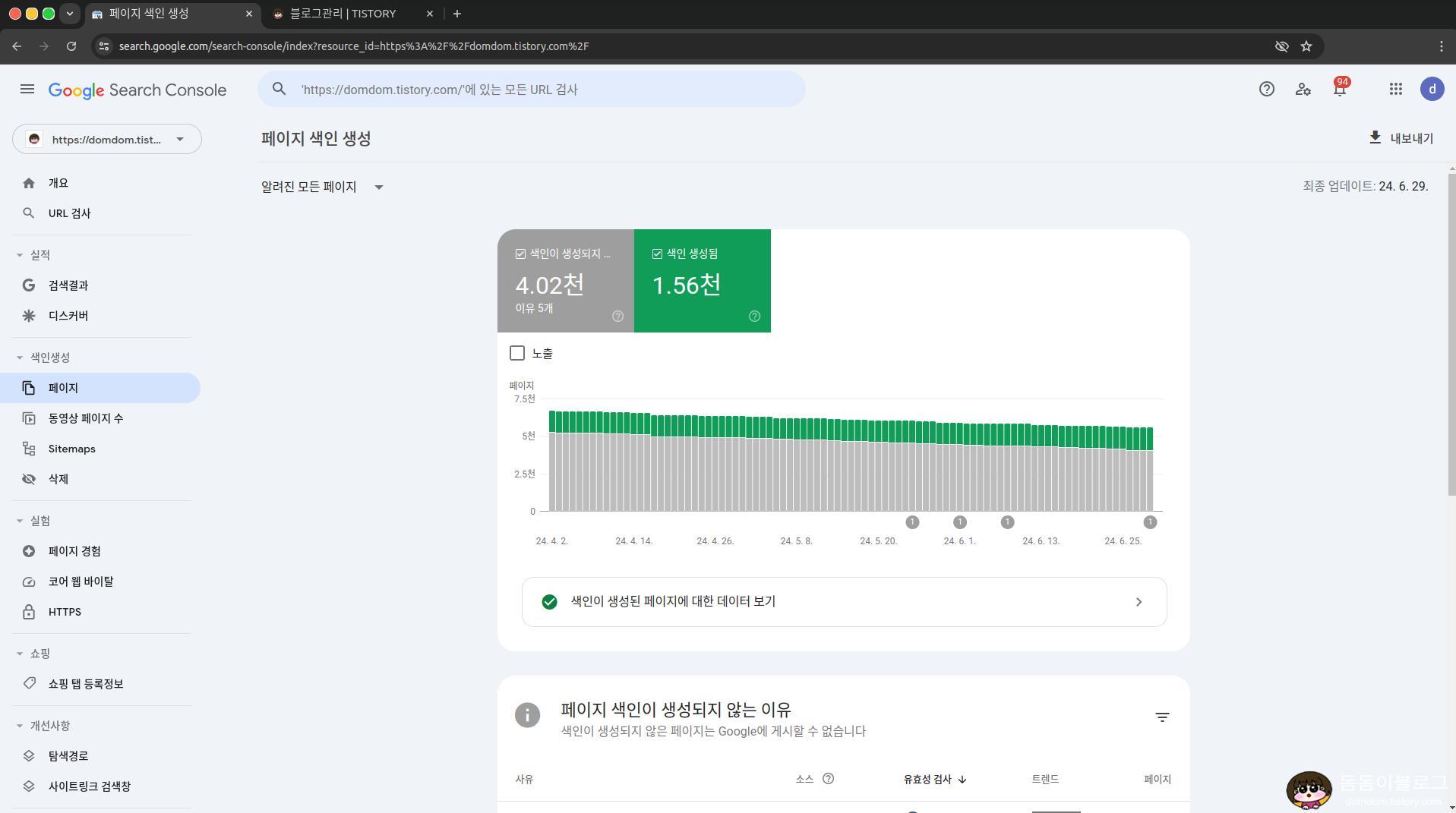Click the export download icon

click(1375, 137)
